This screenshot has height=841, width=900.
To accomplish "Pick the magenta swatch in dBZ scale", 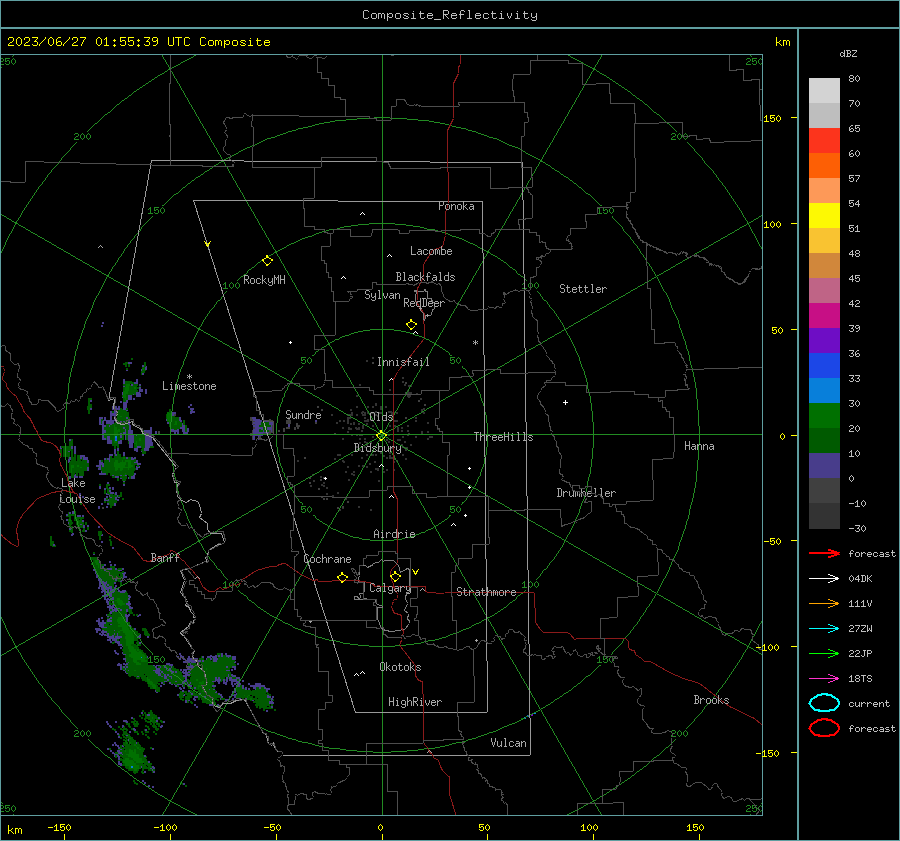I will click(x=824, y=315).
